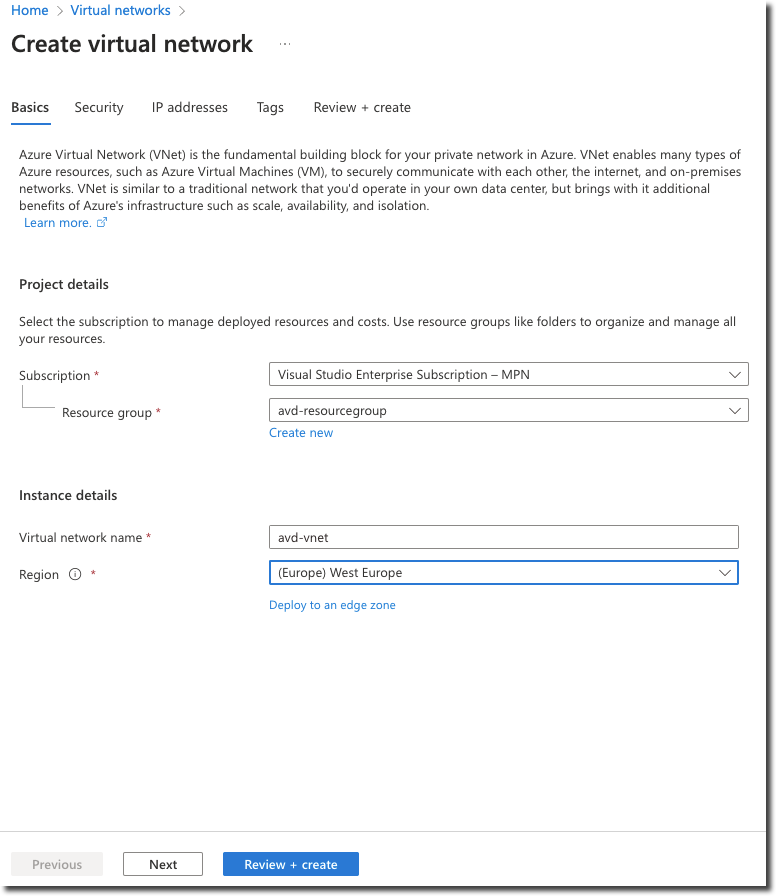Click the Project details heading
Viewport: 776px width, 896px height.
pyautogui.click(x=64, y=284)
